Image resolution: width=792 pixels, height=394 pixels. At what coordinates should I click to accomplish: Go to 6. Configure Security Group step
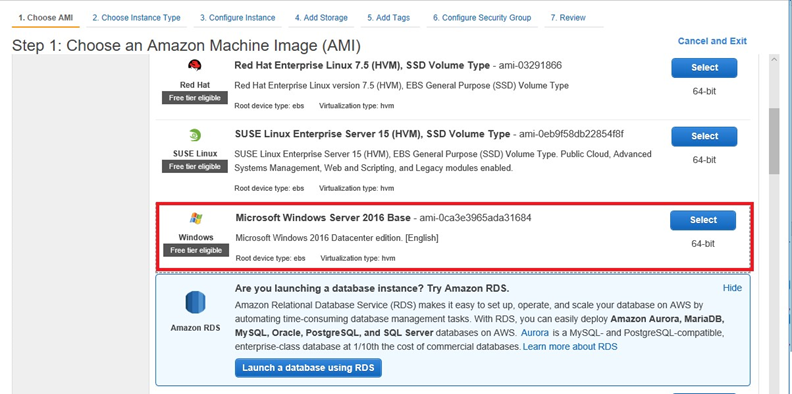coord(482,18)
